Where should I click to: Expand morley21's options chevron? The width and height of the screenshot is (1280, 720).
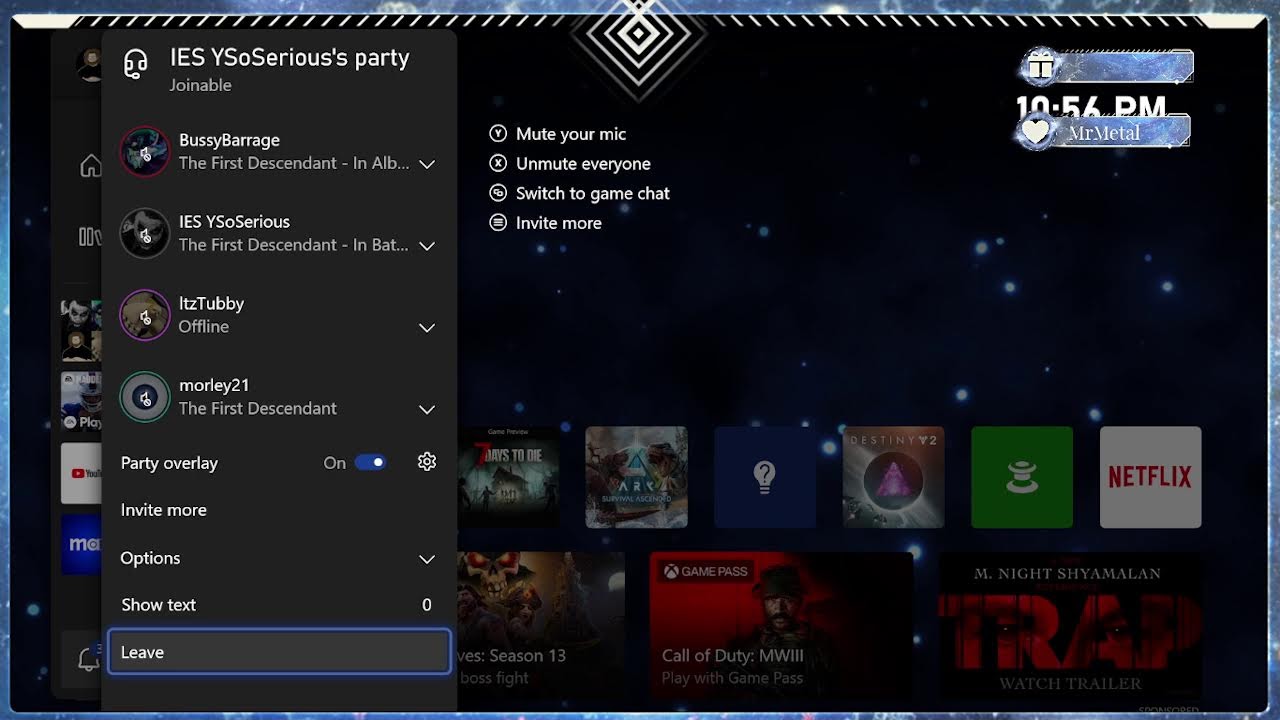427,410
